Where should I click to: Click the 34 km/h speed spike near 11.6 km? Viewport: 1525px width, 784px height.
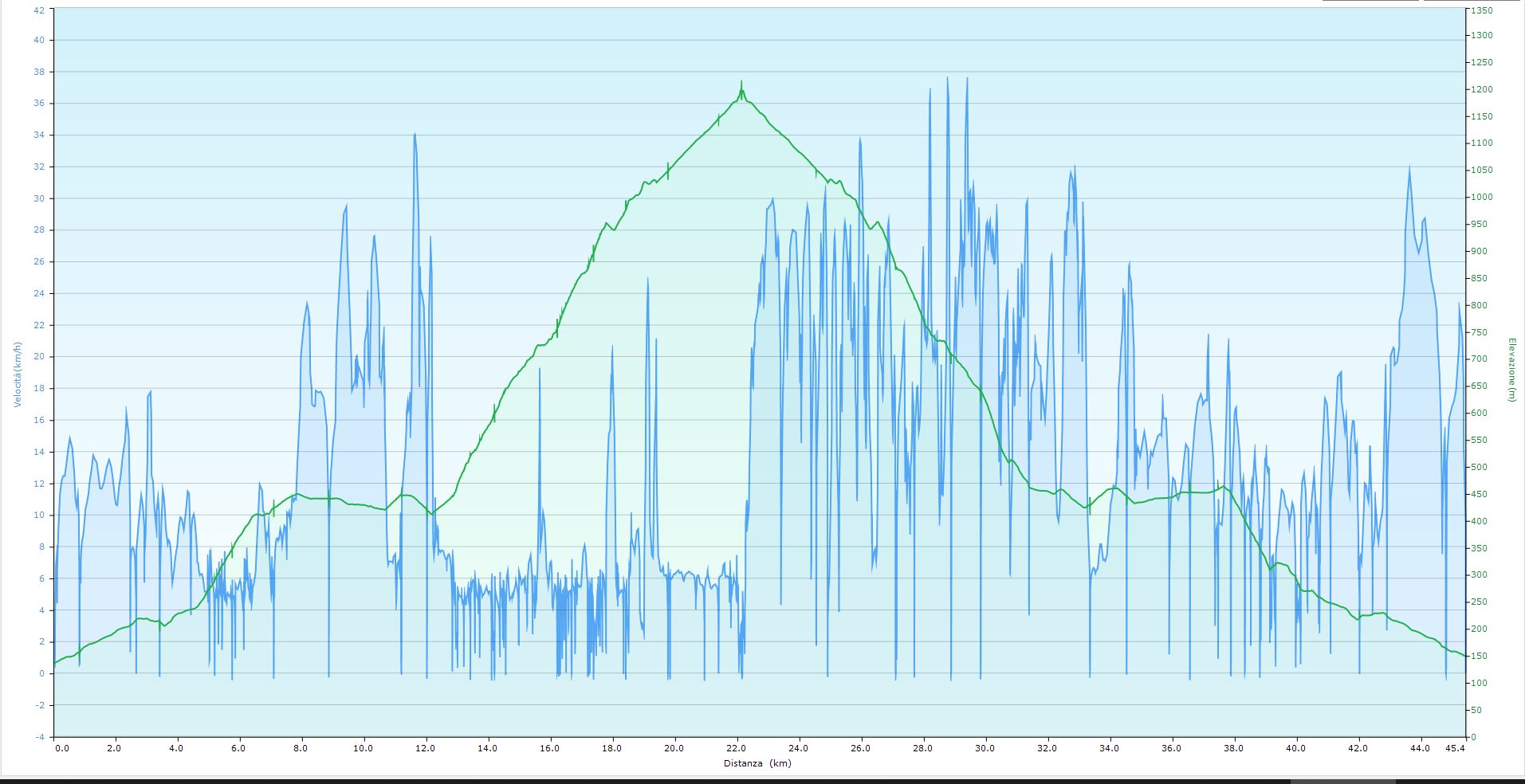[x=415, y=135]
